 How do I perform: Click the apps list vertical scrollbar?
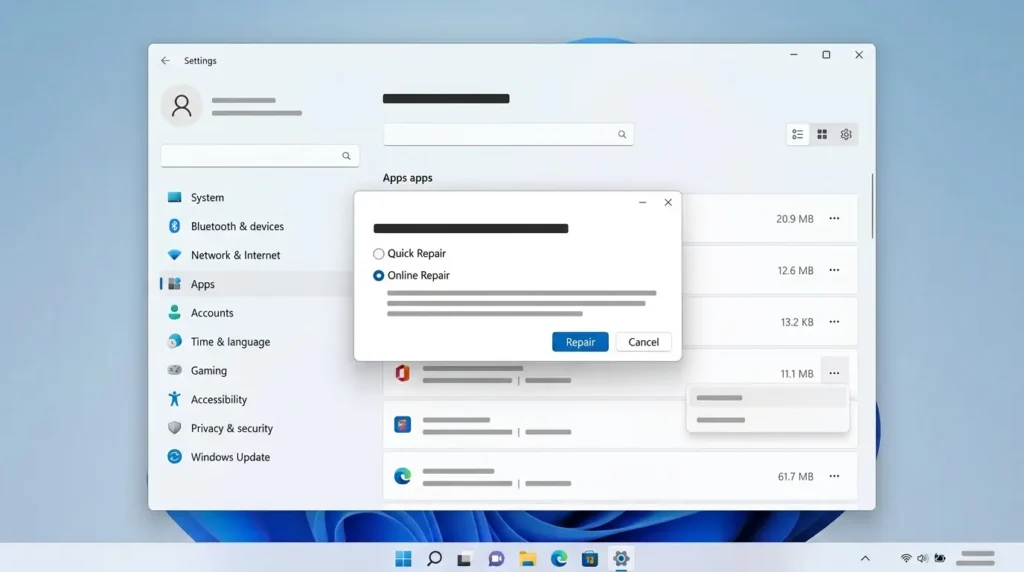pyautogui.click(x=872, y=206)
